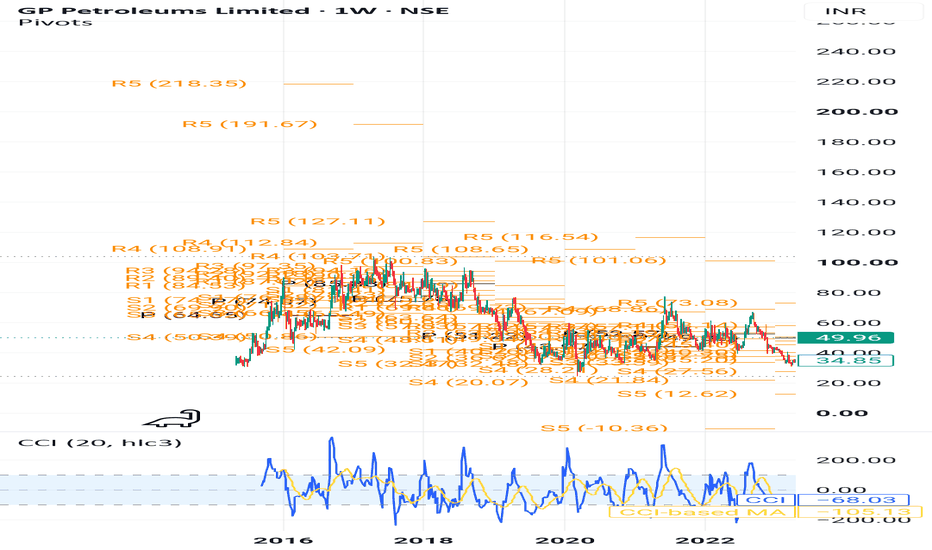Click the 0.00 price axis label
Image resolution: width=932 pixels, height=550 pixels.
coord(842,413)
